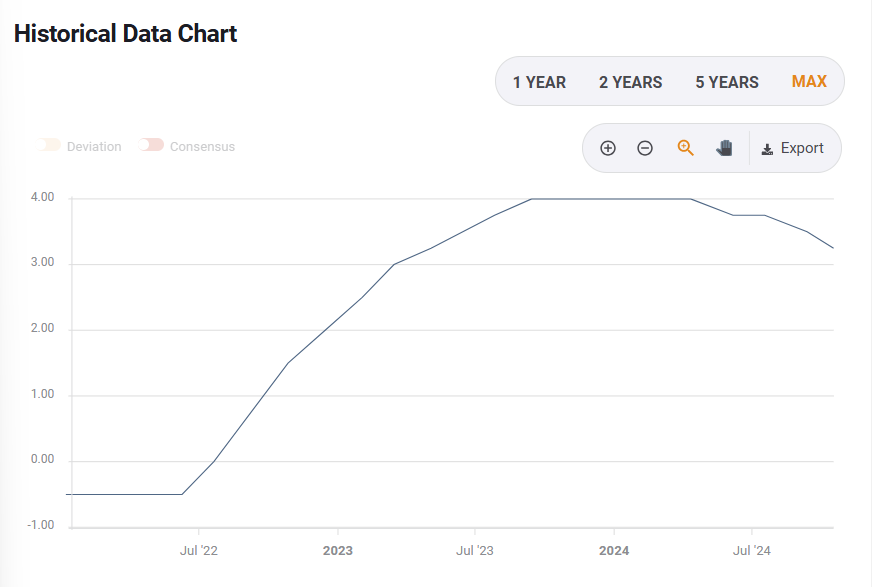Screen dimensions: 872x587
Task: Choose the MAX time range
Action: 809,82
